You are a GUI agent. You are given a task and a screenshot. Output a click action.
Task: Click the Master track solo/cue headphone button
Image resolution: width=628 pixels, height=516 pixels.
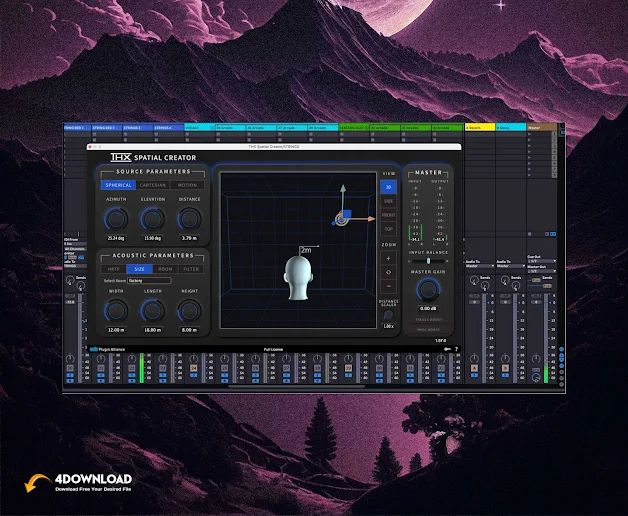coord(536,377)
